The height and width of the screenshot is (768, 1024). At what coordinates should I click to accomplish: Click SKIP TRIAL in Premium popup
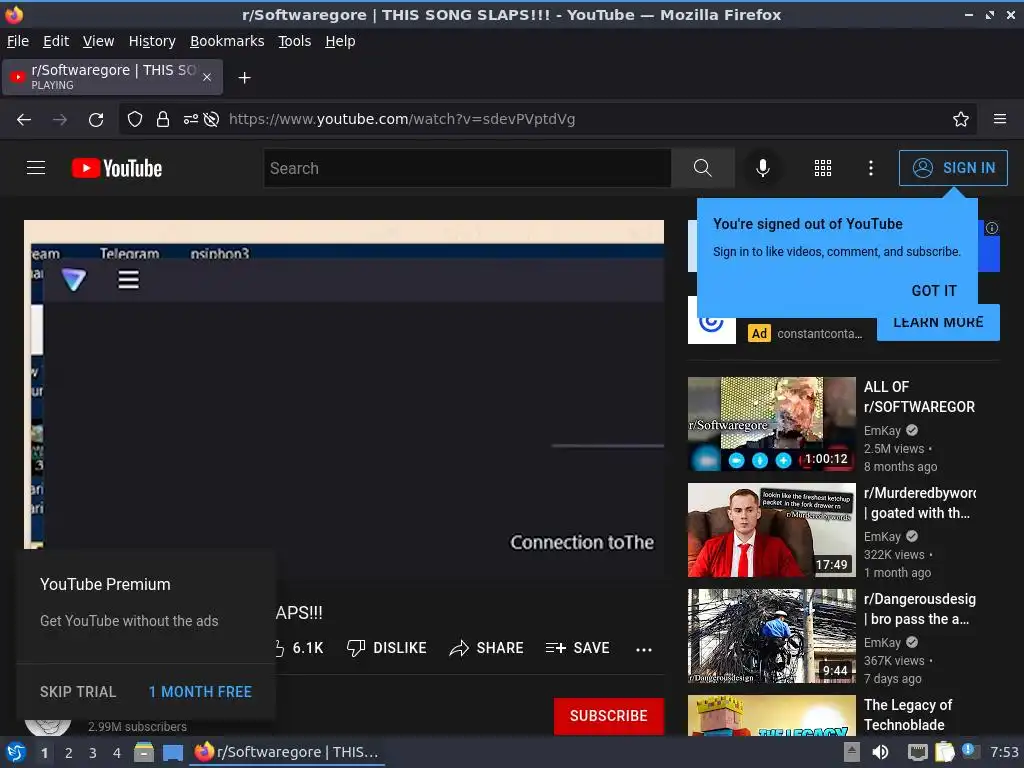[x=78, y=692]
